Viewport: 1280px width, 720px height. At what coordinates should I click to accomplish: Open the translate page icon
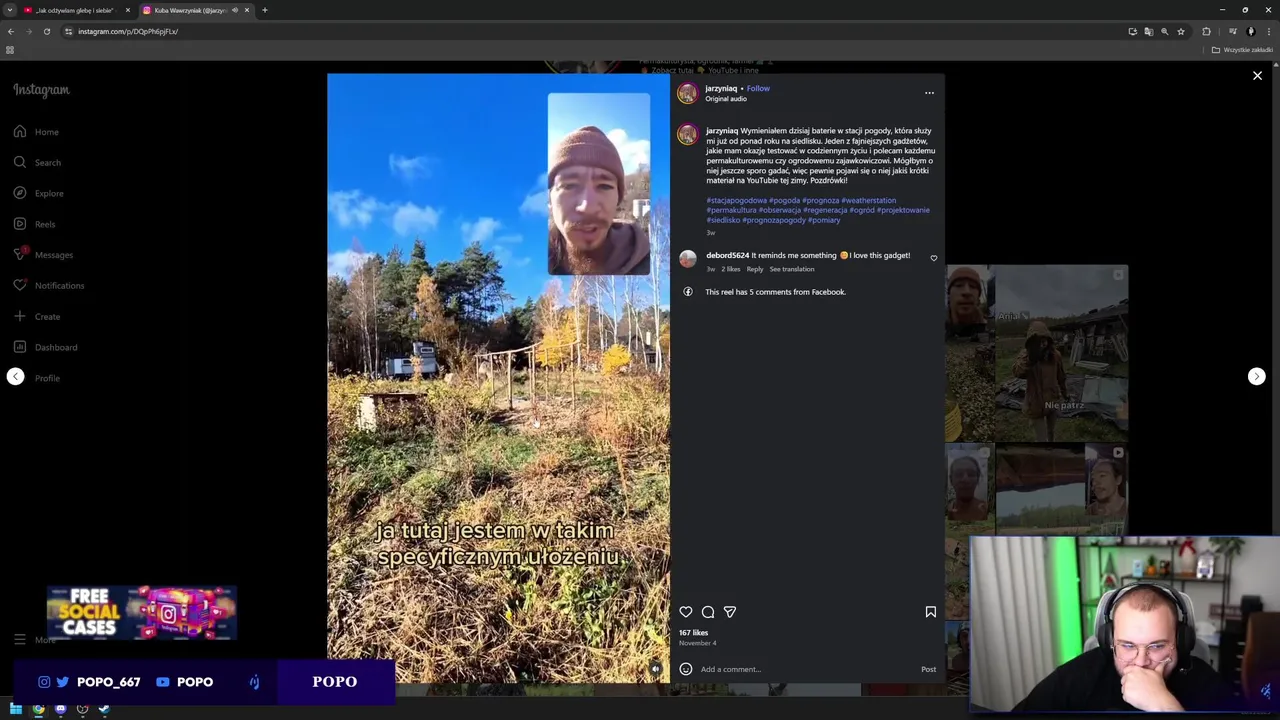tap(1148, 31)
